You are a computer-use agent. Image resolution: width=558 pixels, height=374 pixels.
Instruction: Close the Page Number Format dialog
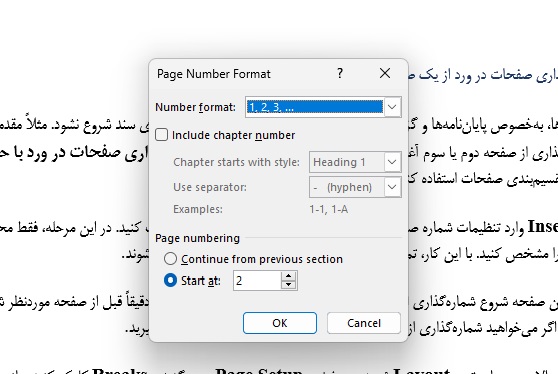point(385,73)
